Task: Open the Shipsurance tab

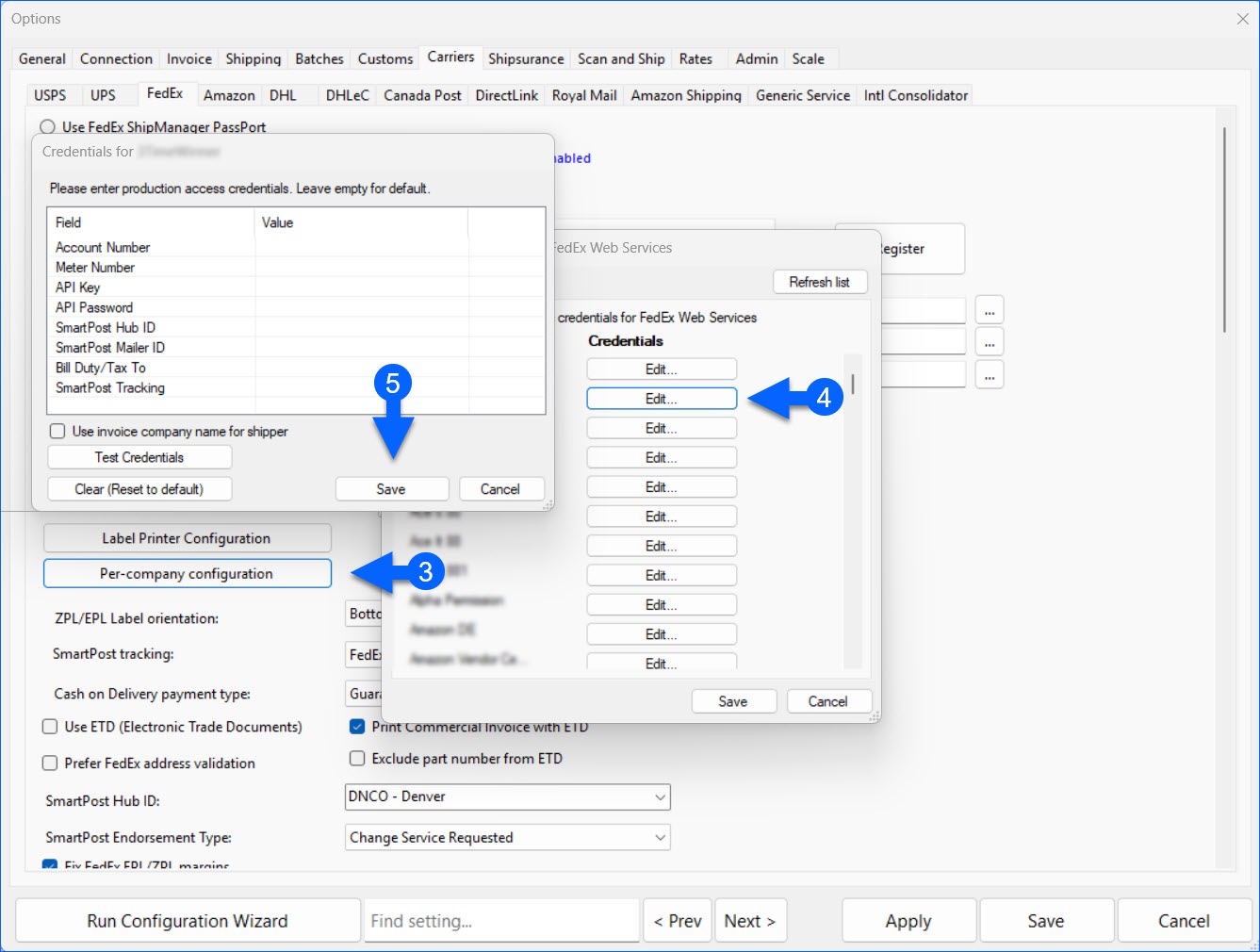Action: [x=526, y=58]
